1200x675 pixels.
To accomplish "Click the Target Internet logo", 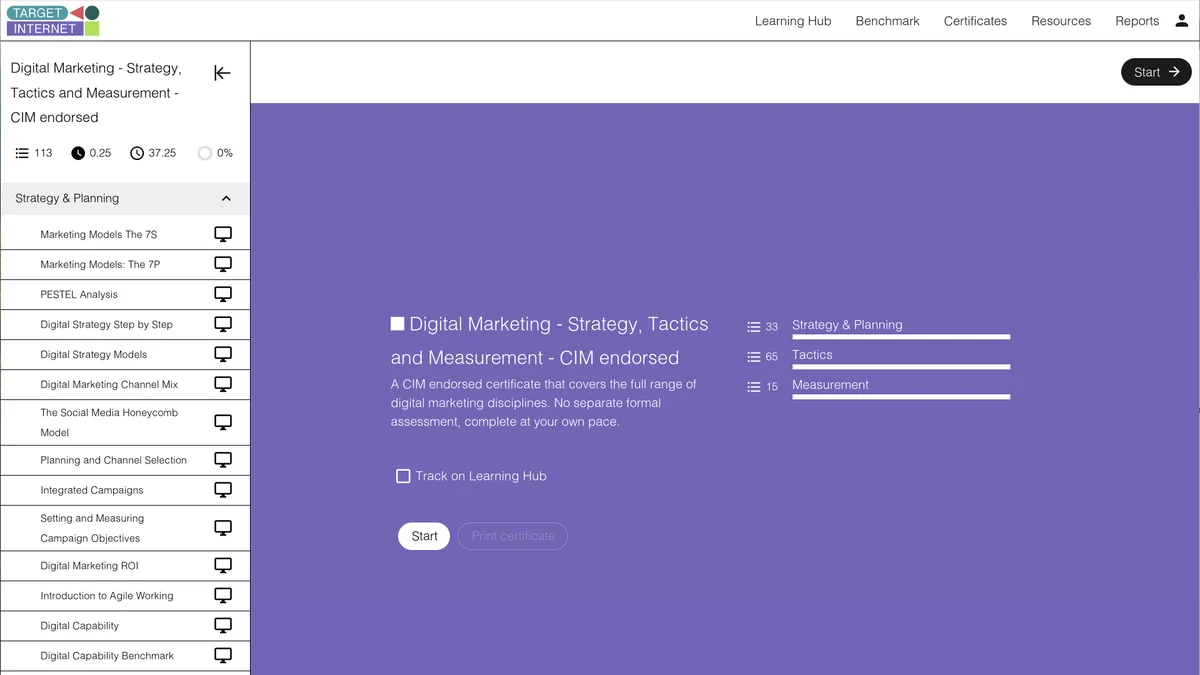I will [53, 20].
